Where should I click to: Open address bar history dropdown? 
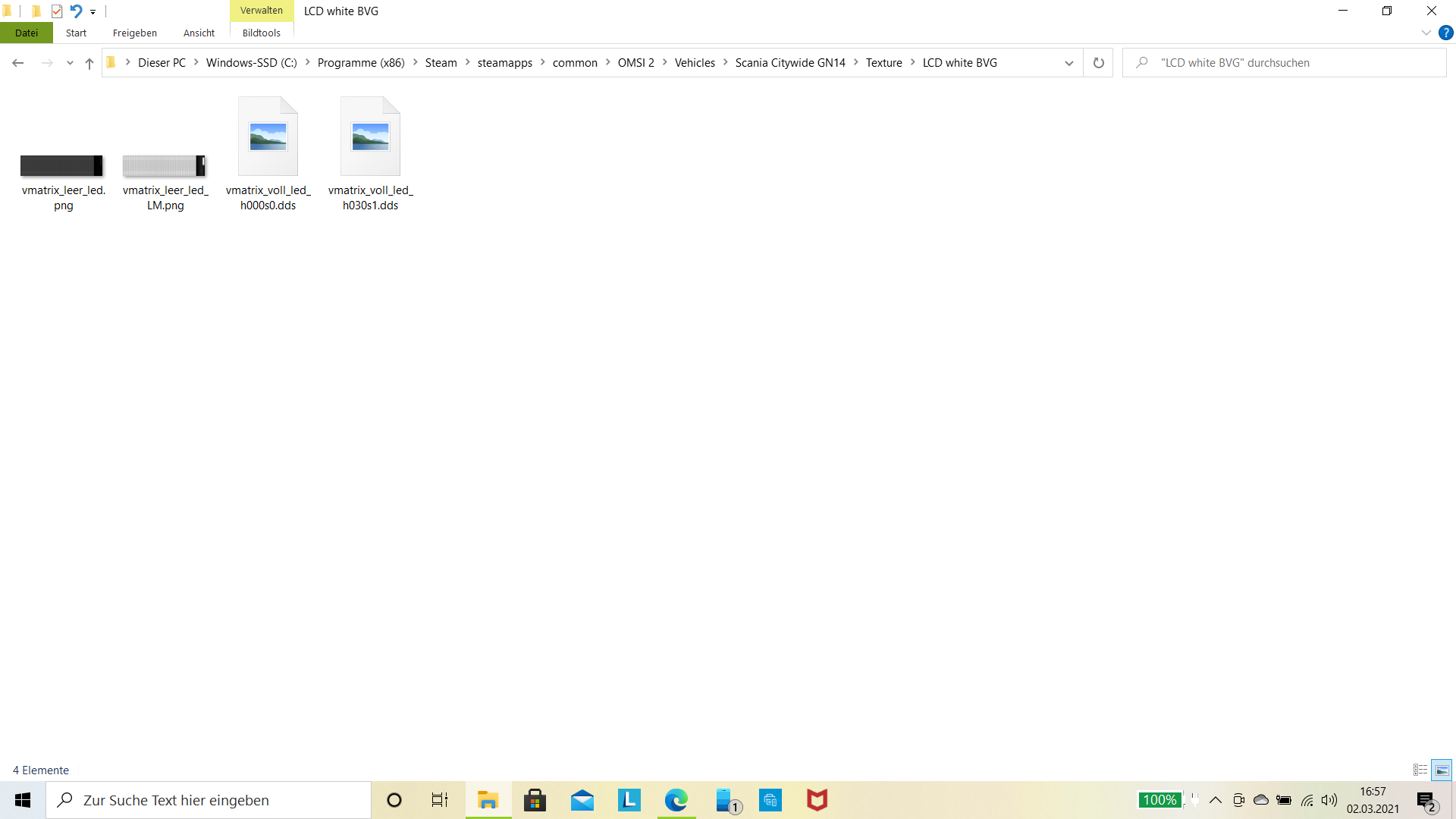[x=1068, y=63]
